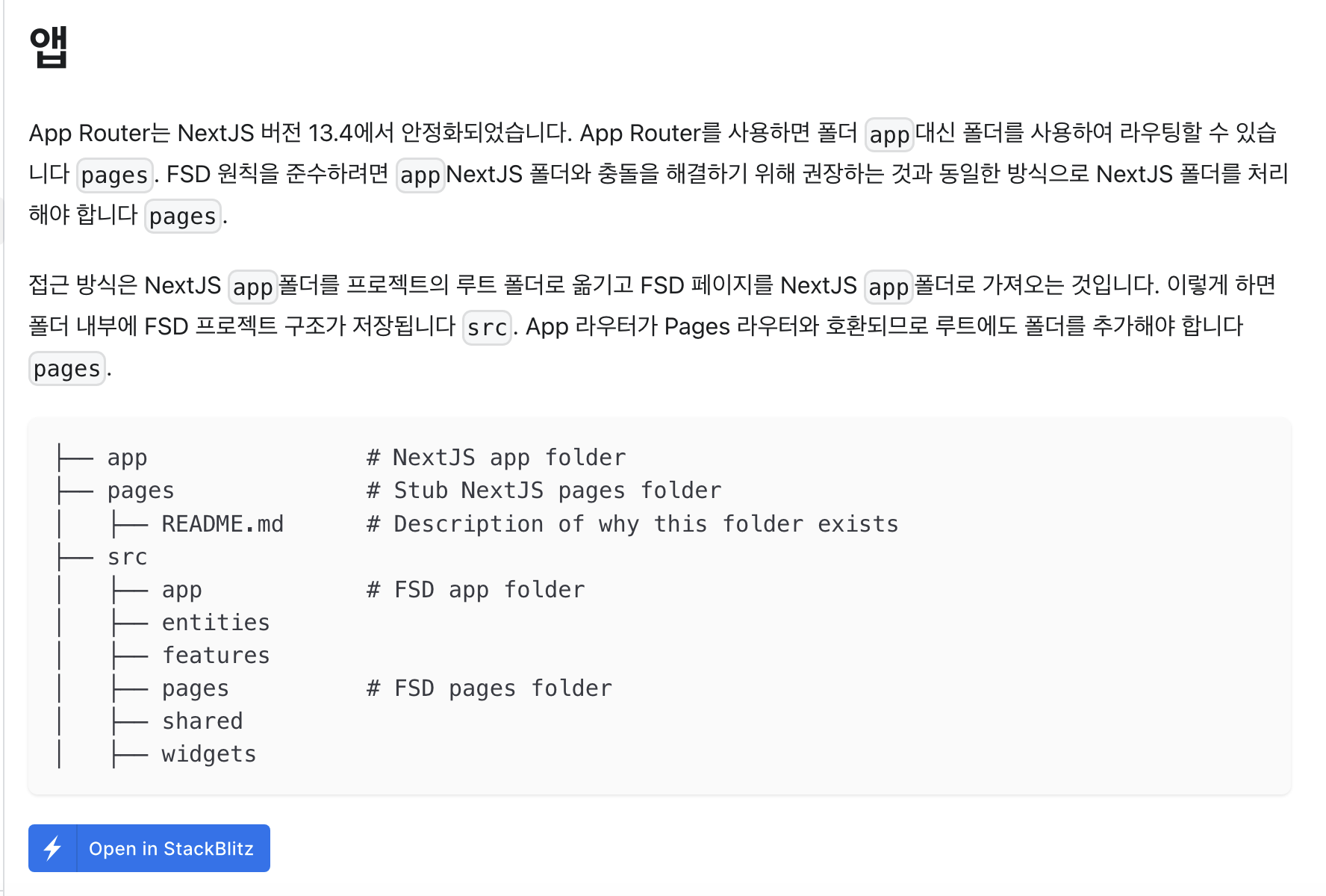Click the nested pages entry under src
This screenshot has height=896, width=1326.
[195, 688]
